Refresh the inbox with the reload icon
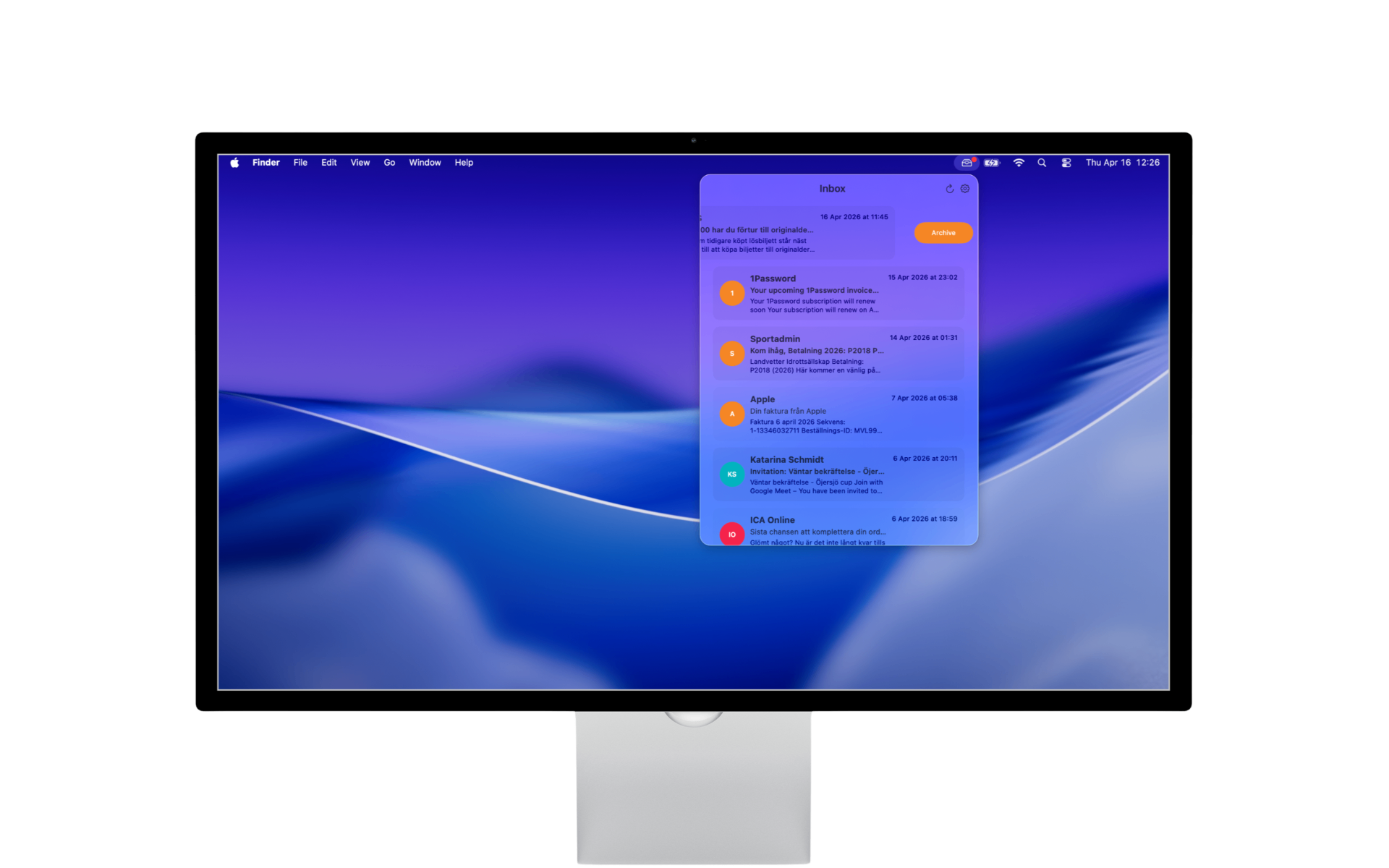The width and height of the screenshot is (1389, 868). point(950,189)
